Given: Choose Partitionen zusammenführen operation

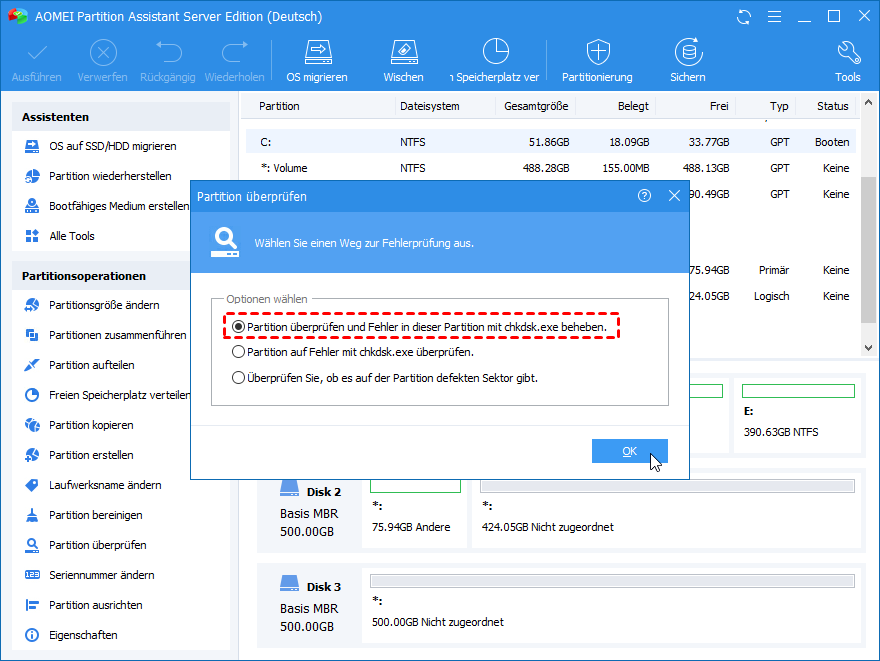Looking at the screenshot, I should [x=107, y=335].
